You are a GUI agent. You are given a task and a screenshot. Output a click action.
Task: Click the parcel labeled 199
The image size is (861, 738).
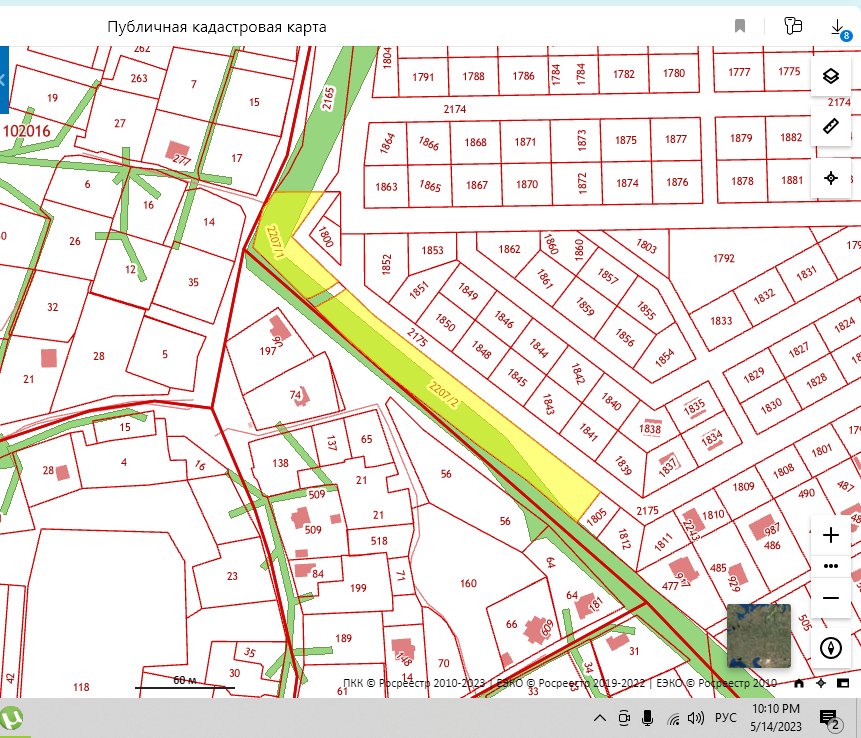tap(358, 588)
